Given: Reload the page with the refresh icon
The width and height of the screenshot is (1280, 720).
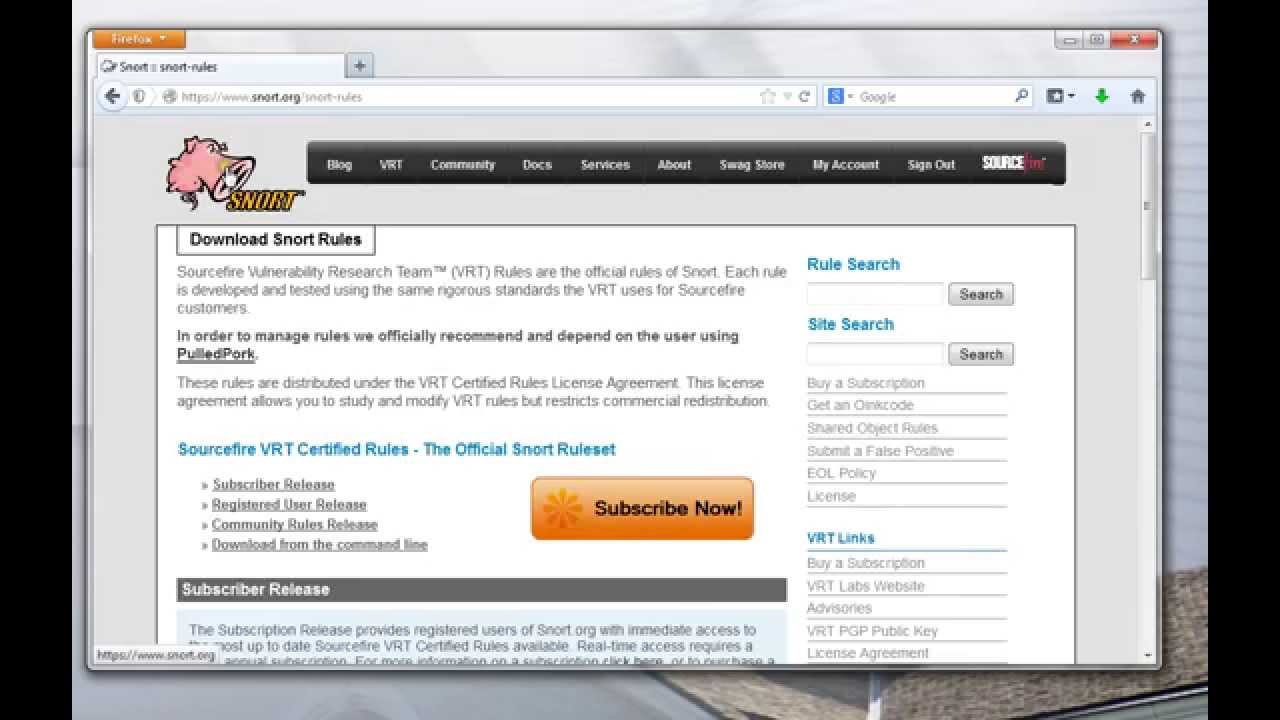Looking at the screenshot, I should (x=804, y=97).
